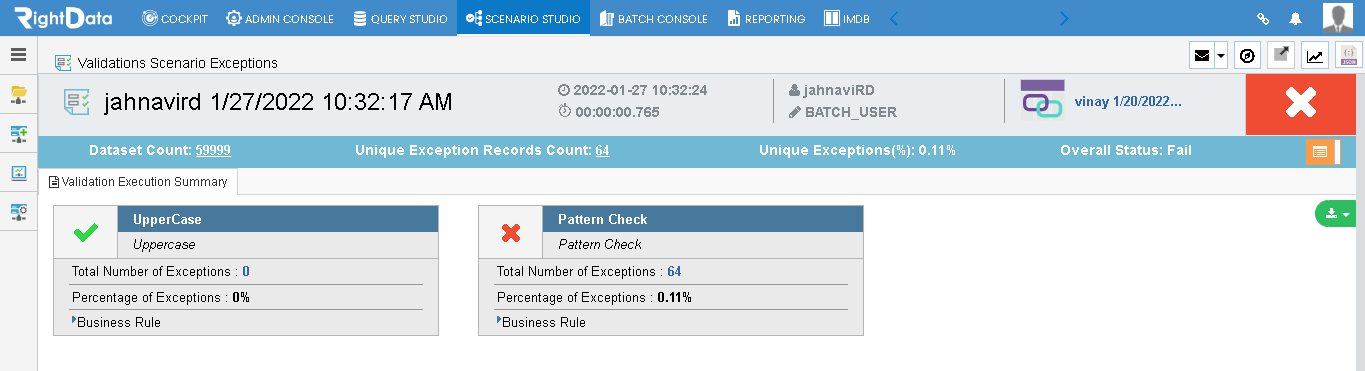The width and height of the screenshot is (1365, 371).
Task: Click the line chart trend icon
Action: (1315, 56)
